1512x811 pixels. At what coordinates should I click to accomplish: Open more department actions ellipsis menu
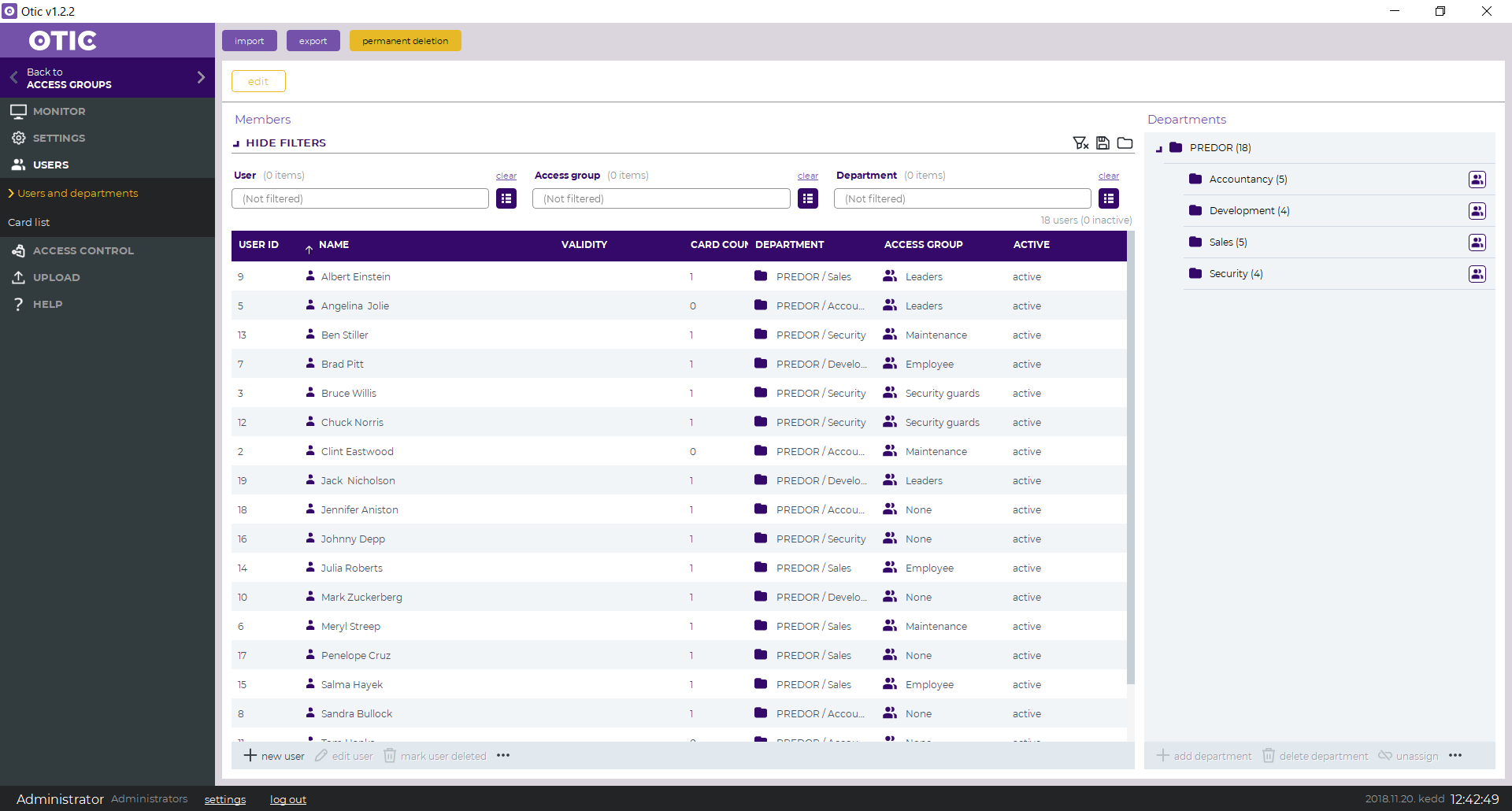[x=1455, y=756]
